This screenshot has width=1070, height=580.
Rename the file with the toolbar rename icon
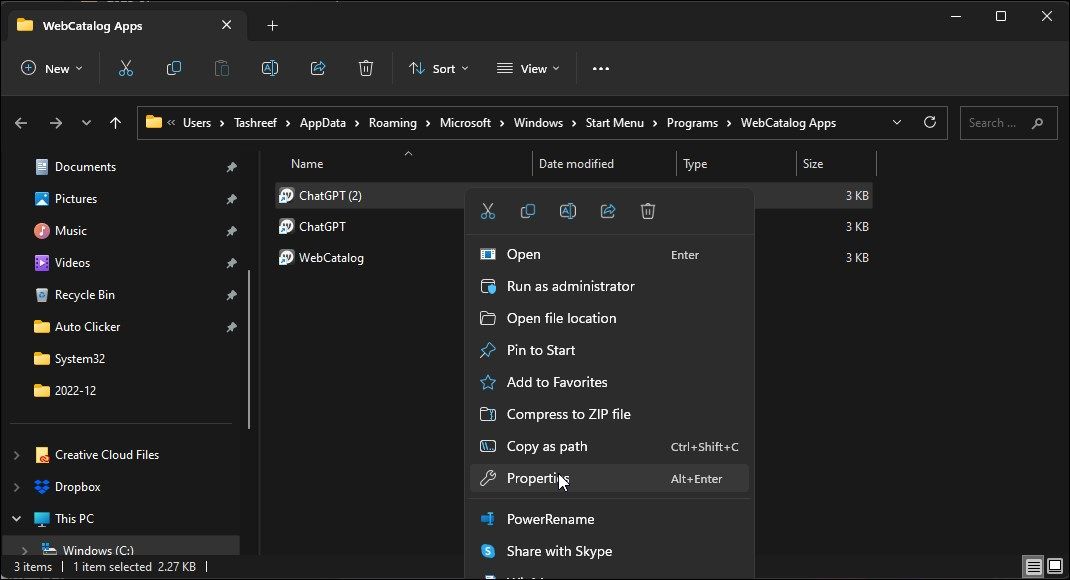[269, 68]
